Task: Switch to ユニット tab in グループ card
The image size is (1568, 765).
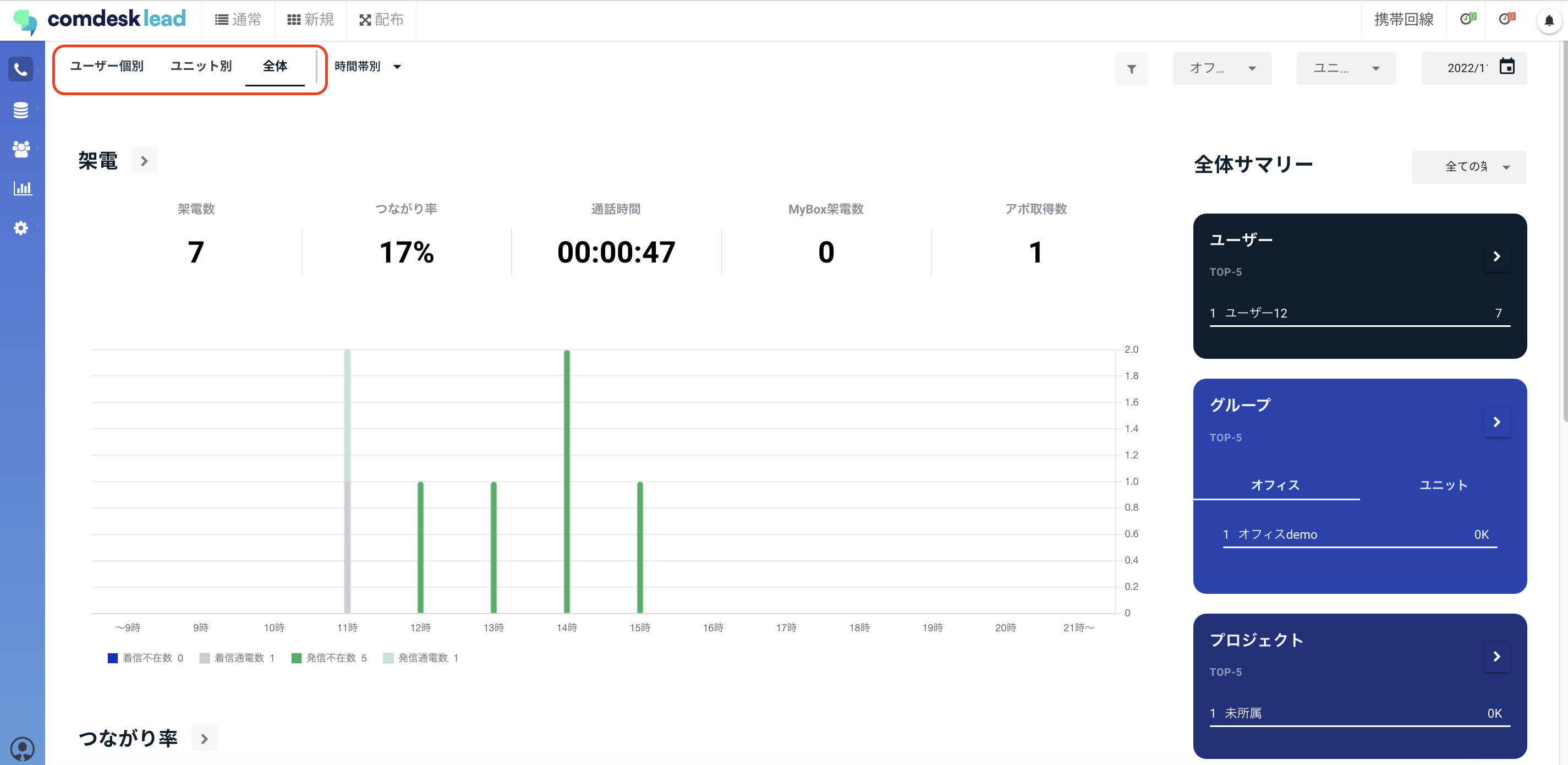Action: 1443,485
